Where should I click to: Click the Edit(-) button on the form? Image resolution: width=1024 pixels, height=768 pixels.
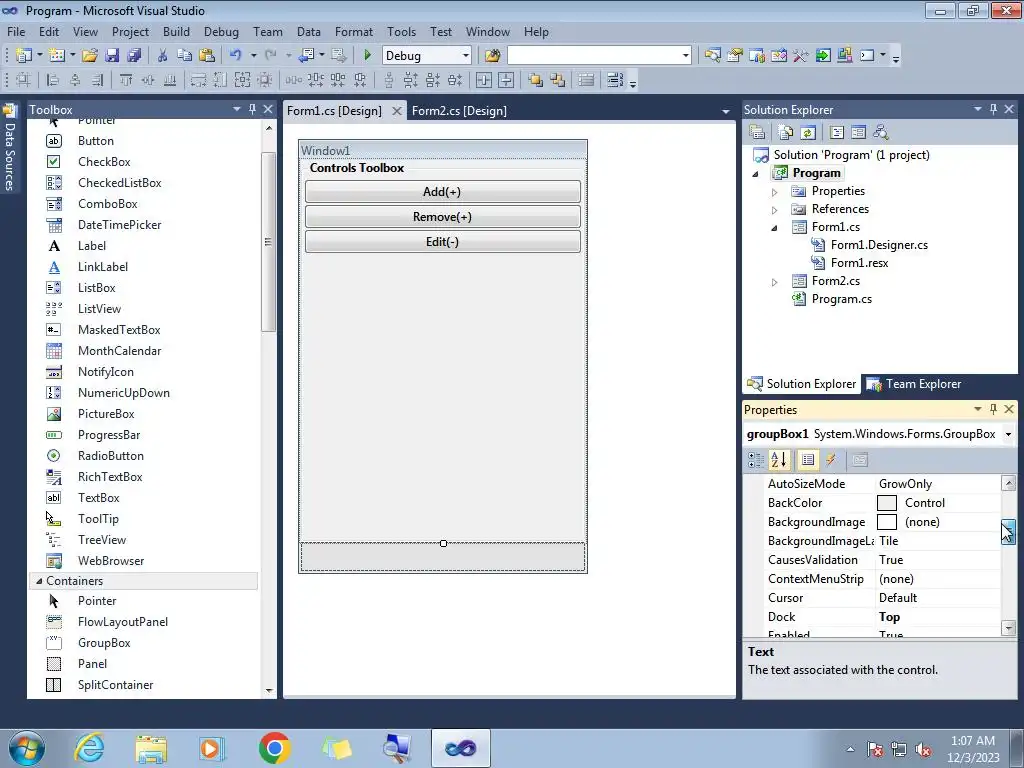click(442, 242)
